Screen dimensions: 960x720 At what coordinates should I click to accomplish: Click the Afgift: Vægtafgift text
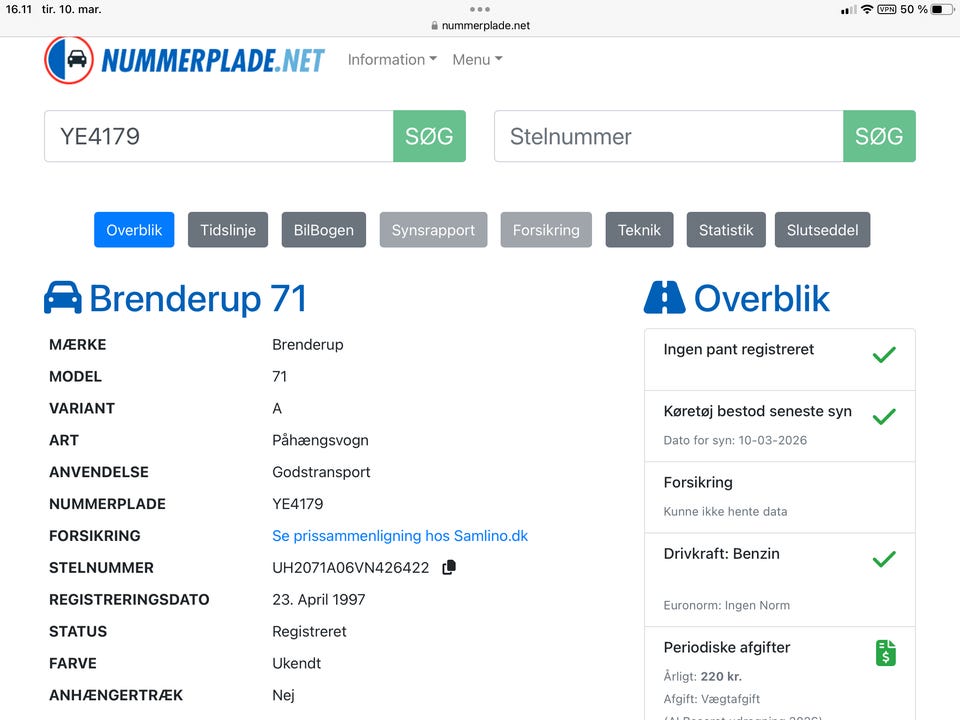click(711, 699)
